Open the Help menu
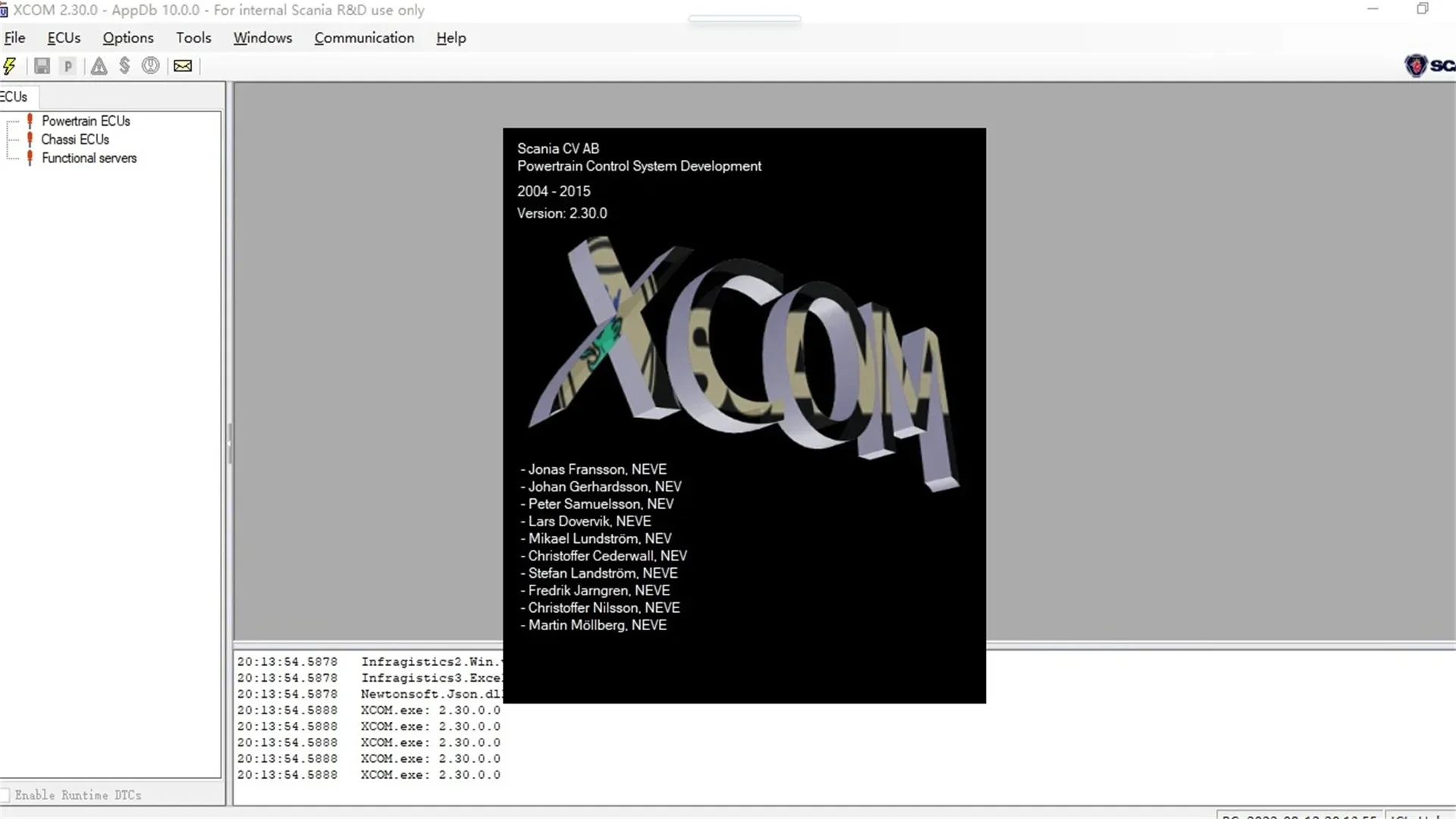The height and width of the screenshot is (819, 1456). [451, 38]
